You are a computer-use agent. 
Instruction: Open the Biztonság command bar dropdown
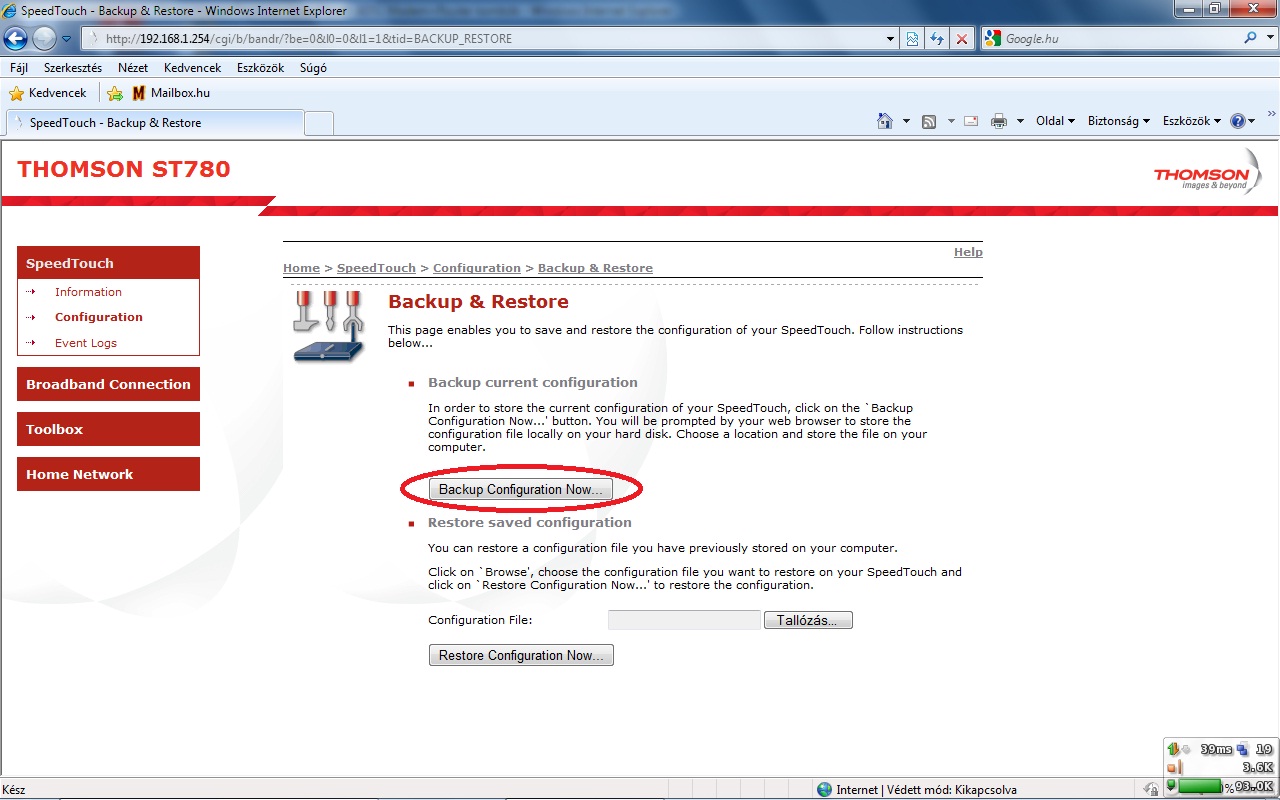[1119, 121]
